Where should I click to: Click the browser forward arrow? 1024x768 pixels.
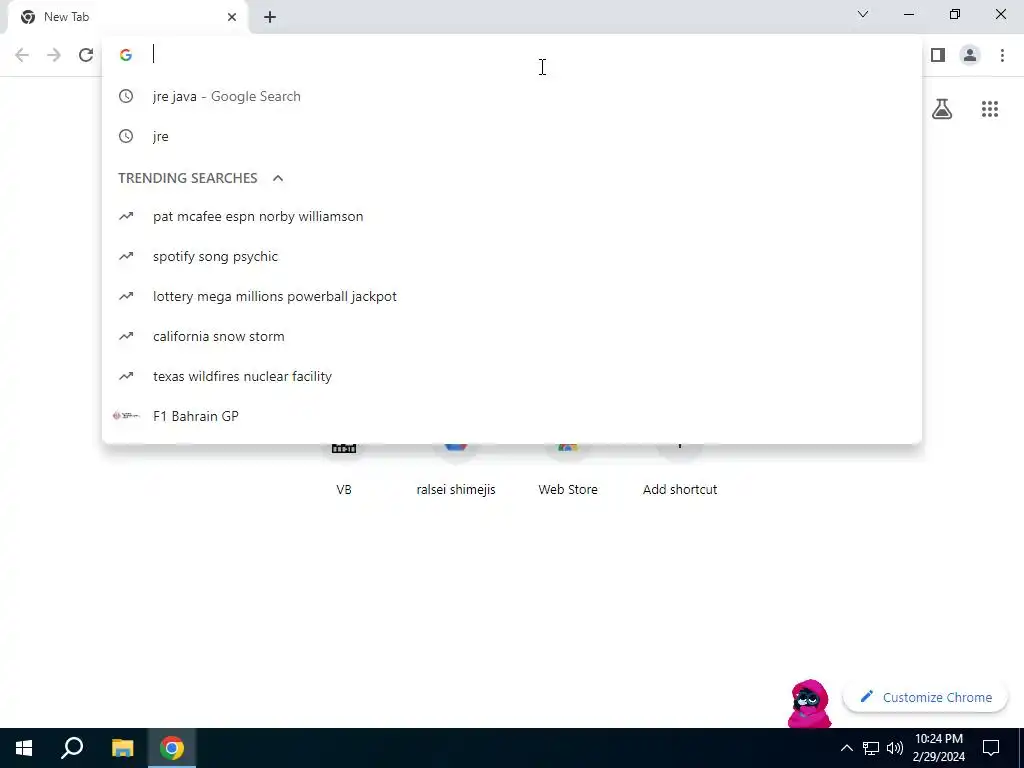54,56
